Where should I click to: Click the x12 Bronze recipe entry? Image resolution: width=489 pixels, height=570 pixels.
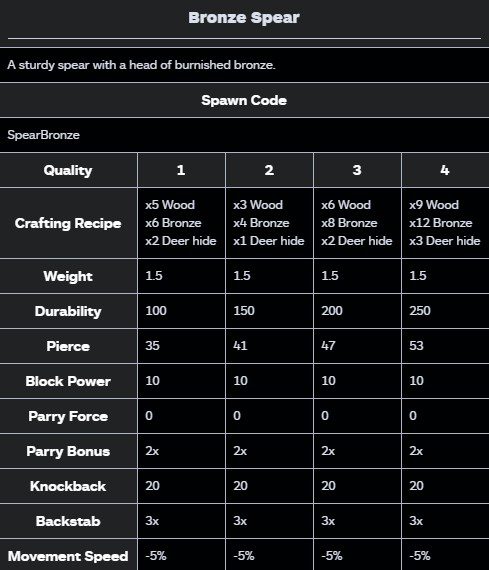click(x=441, y=223)
